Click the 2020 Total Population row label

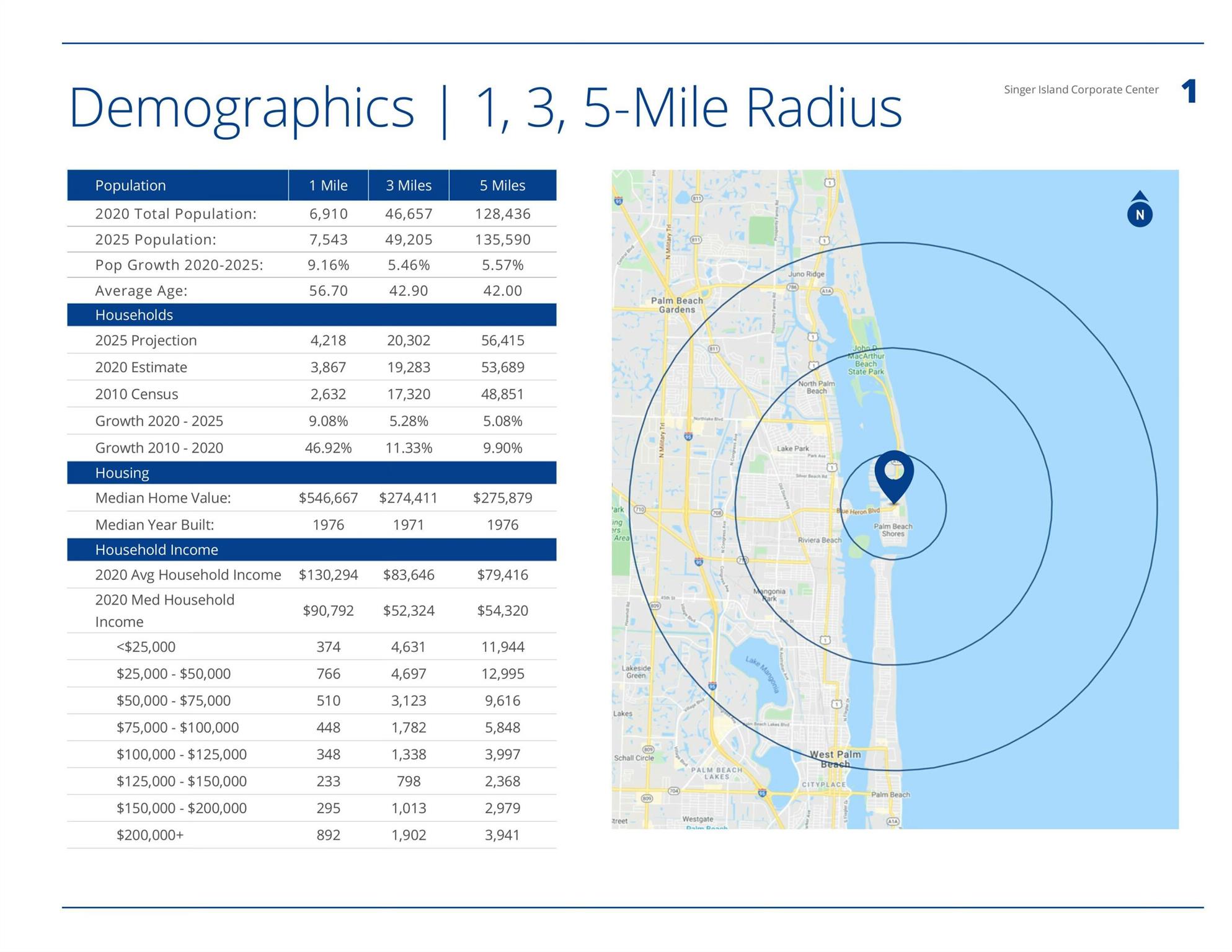click(175, 214)
